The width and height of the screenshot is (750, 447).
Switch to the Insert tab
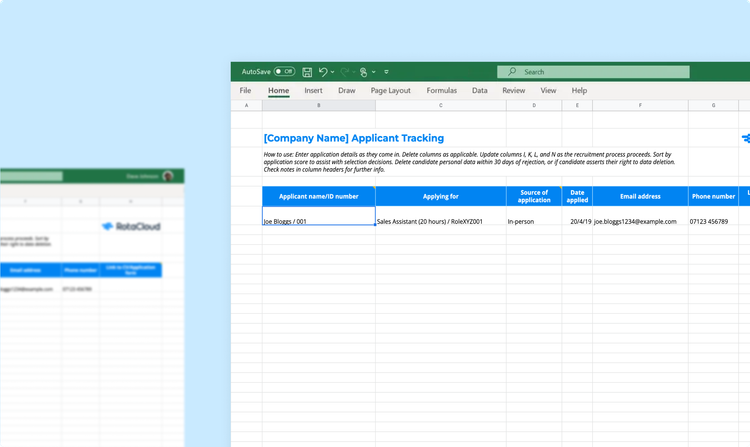pyautogui.click(x=313, y=90)
